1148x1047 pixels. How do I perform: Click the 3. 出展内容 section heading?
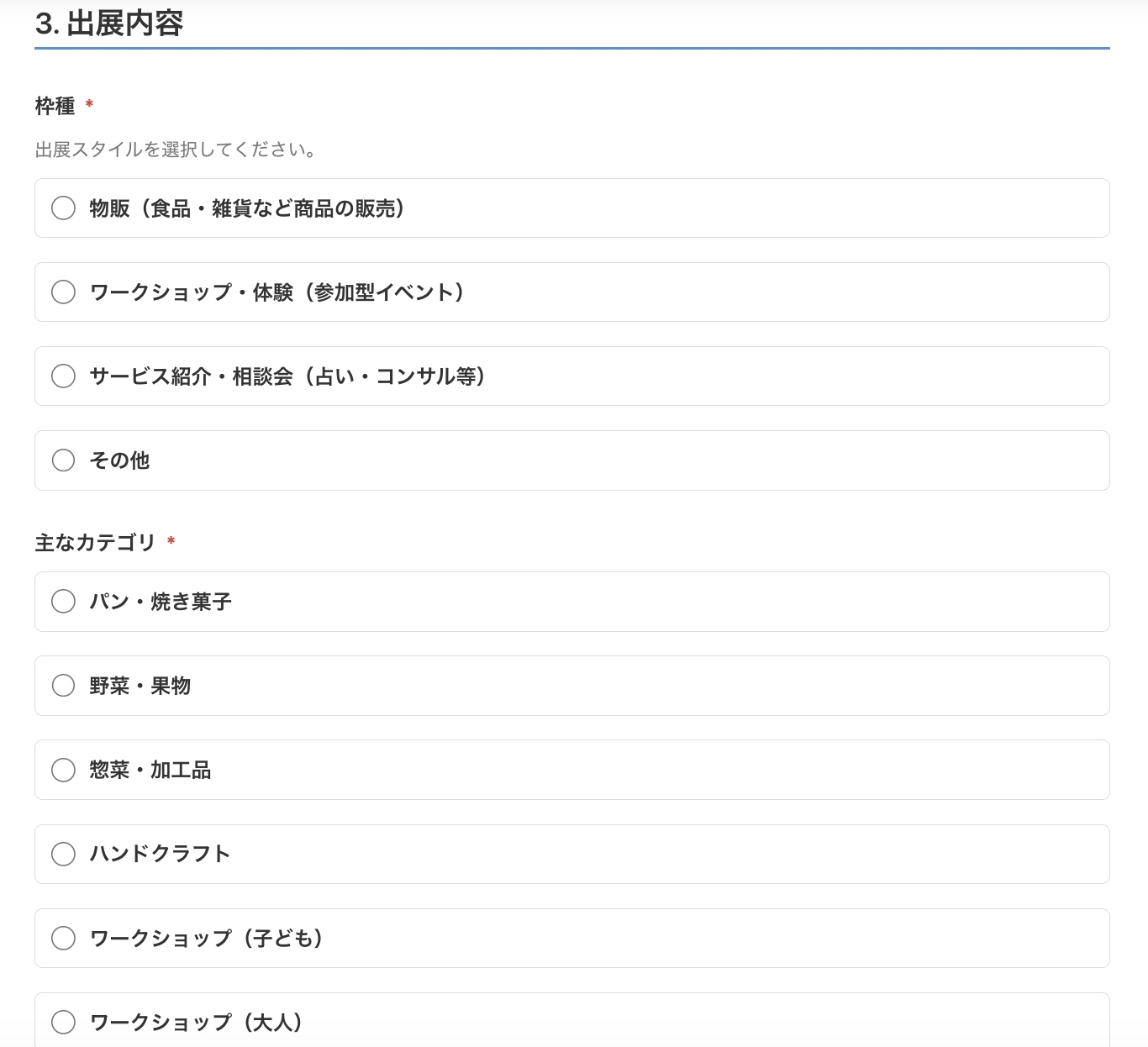coord(109,24)
